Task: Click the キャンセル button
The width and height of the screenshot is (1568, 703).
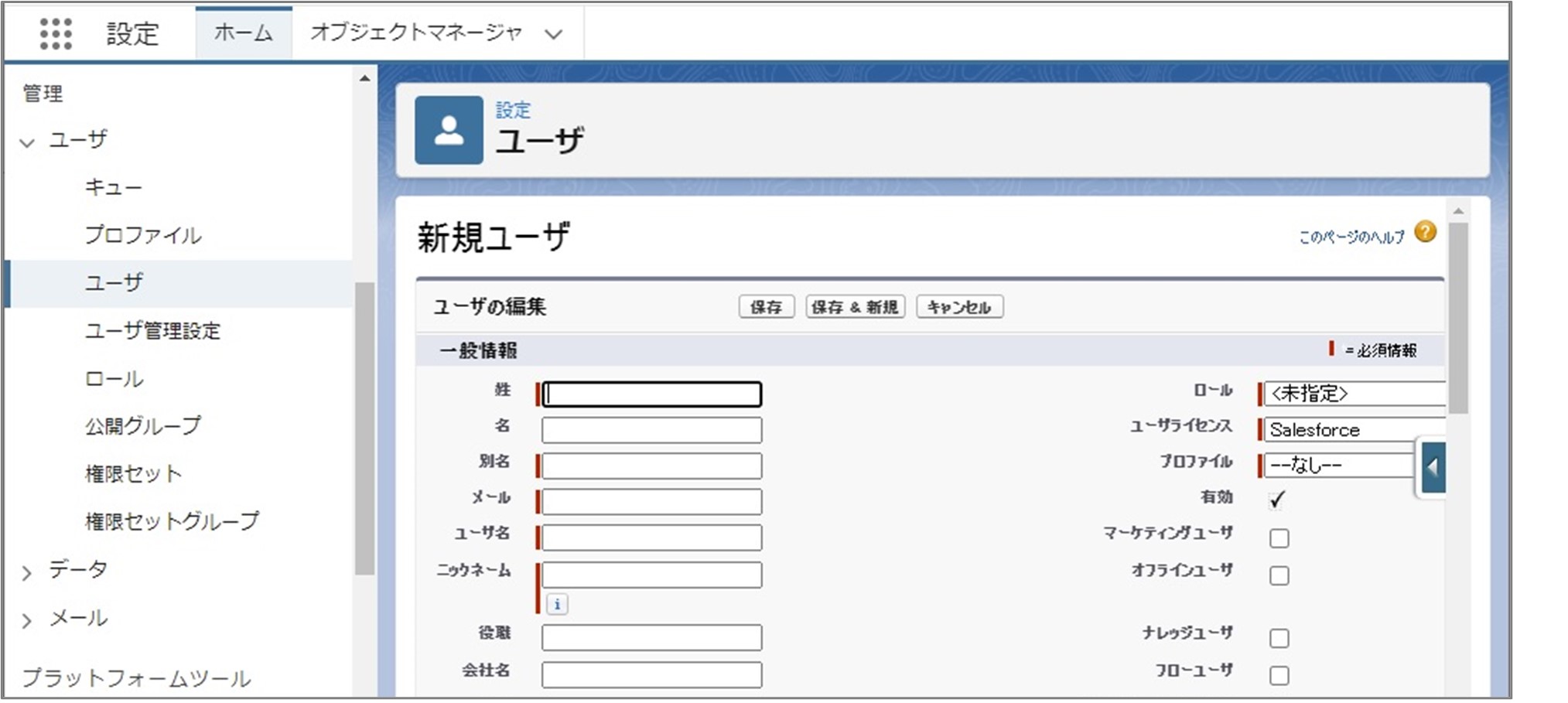Action: click(958, 307)
